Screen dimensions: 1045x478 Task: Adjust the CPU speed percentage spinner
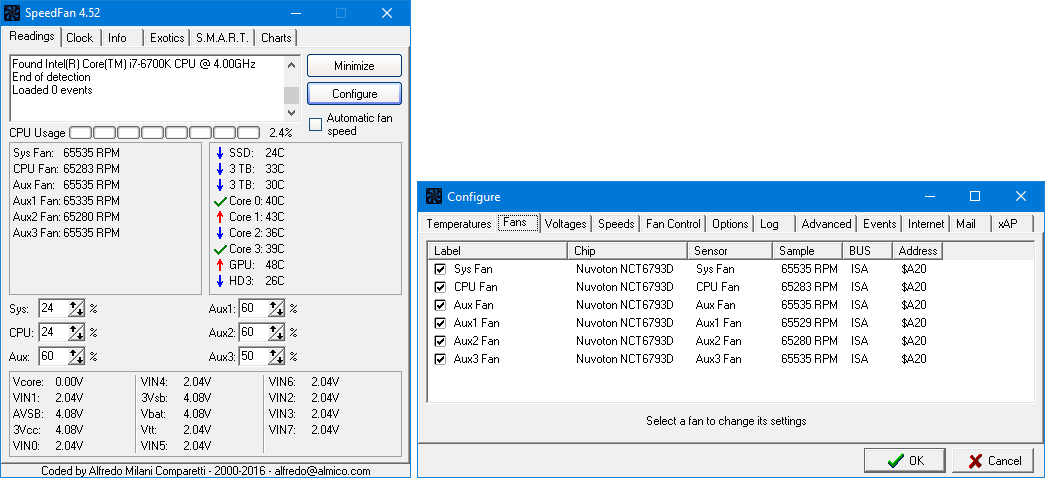[77, 333]
